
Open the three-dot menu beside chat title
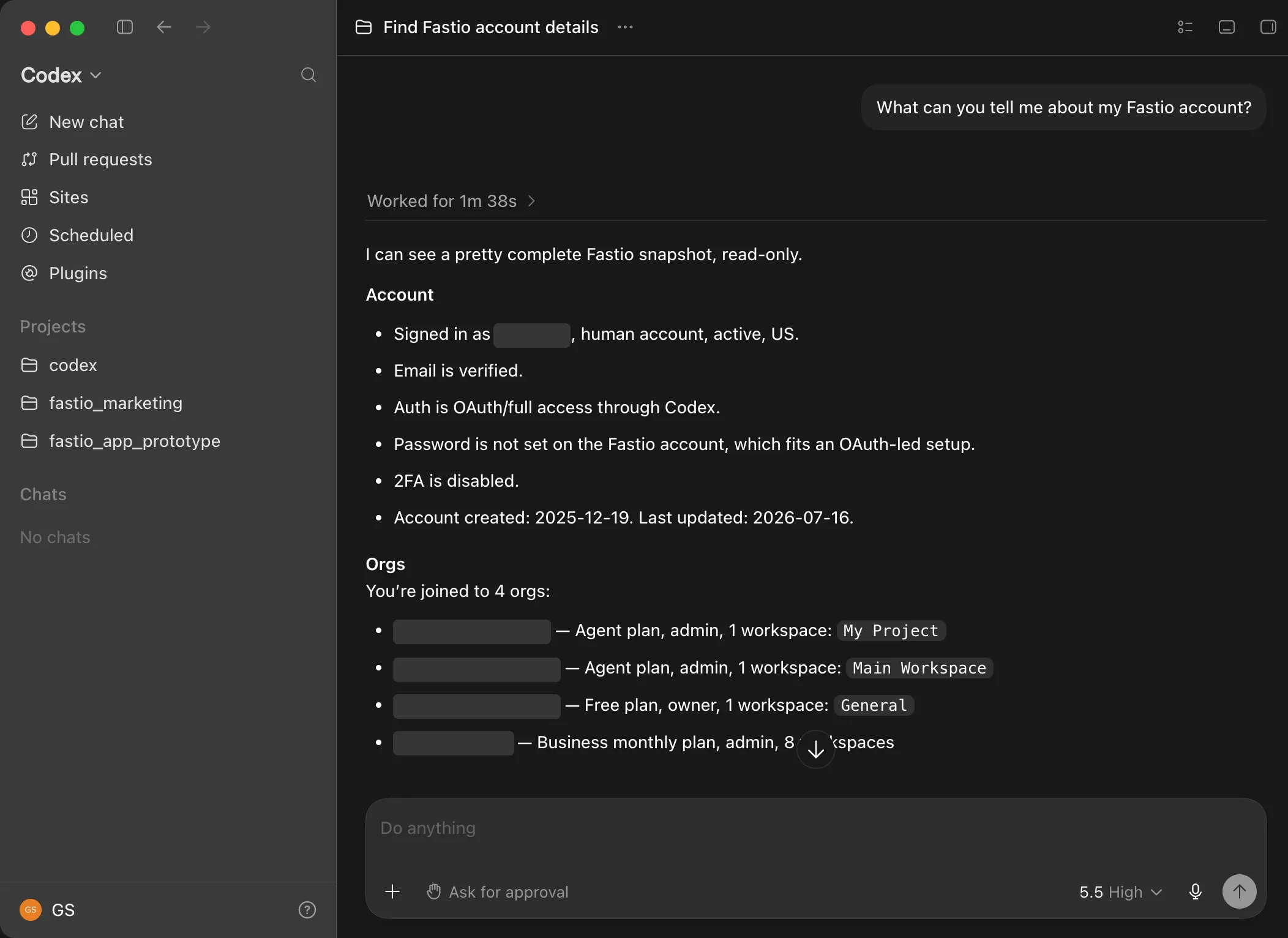click(625, 27)
